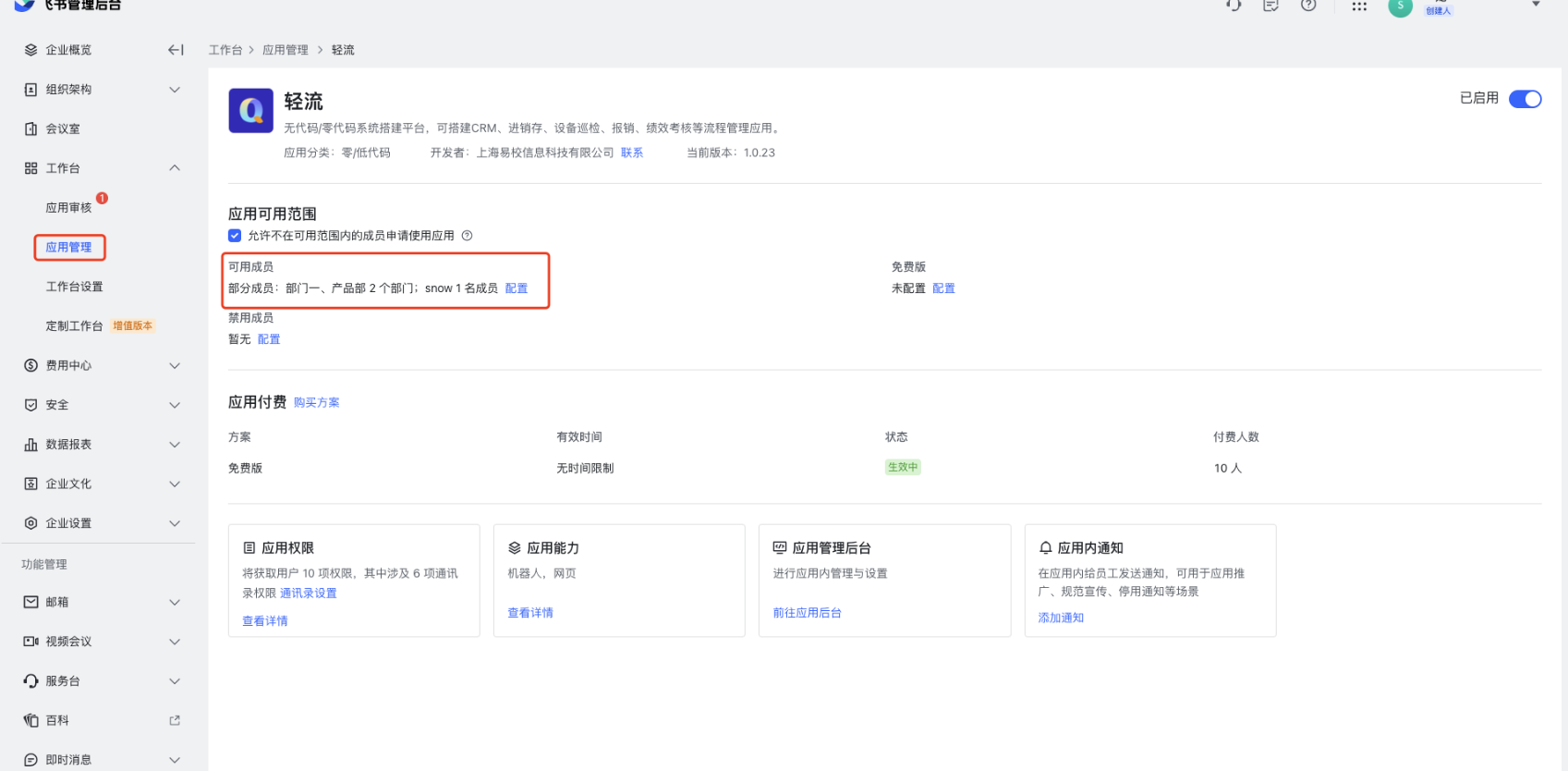
Task: Click the 企业设置 gear icon
Action: 30,523
